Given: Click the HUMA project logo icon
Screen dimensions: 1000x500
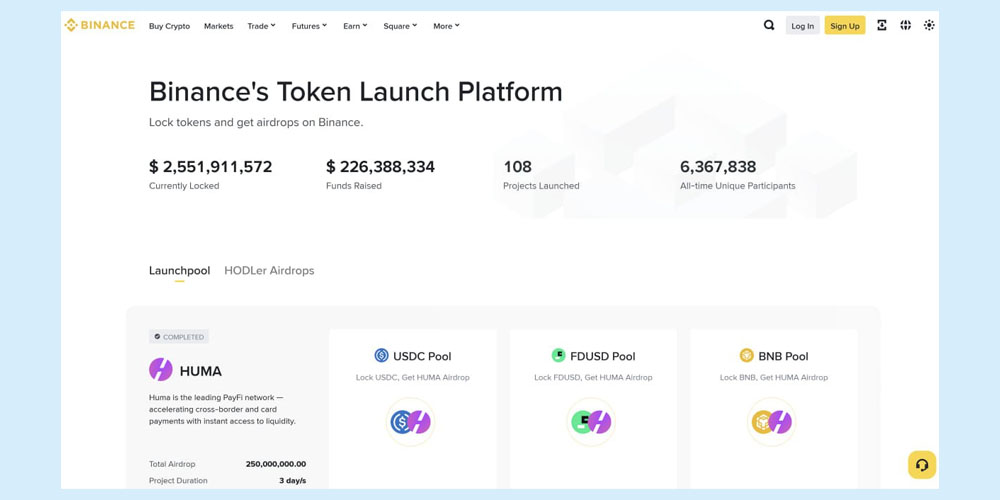Looking at the screenshot, I should click(161, 370).
